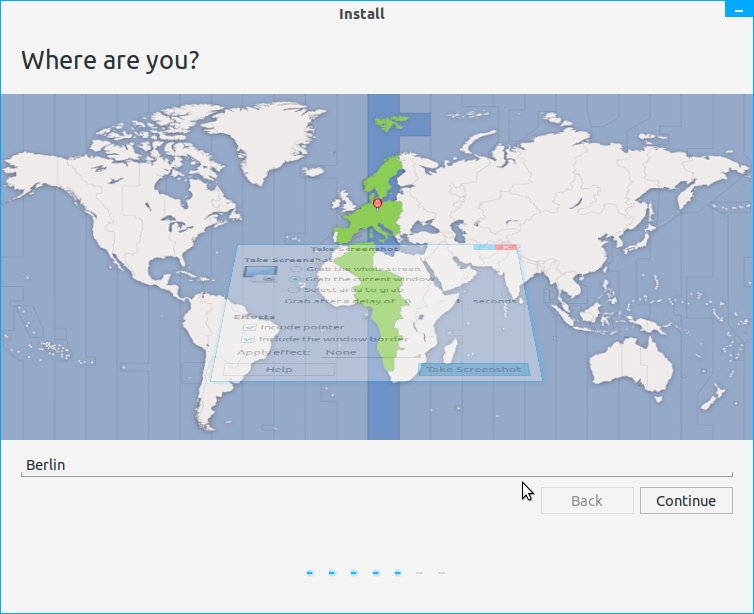Click the Back button
Image resolution: width=754 pixels, height=614 pixels.
(587, 501)
